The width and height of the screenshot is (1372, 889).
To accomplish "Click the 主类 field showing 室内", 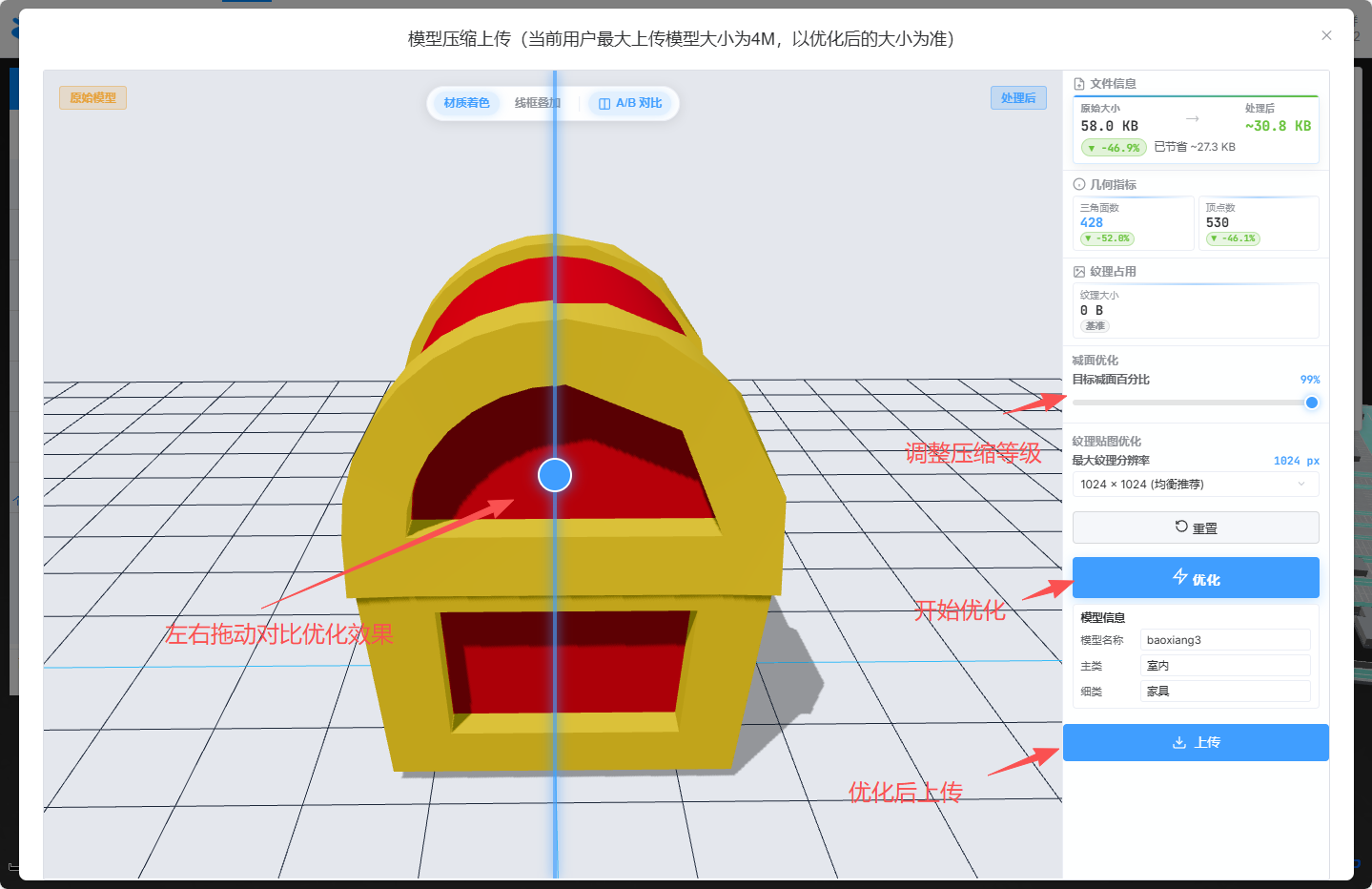I will pyautogui.click(x=1225, y=666).
